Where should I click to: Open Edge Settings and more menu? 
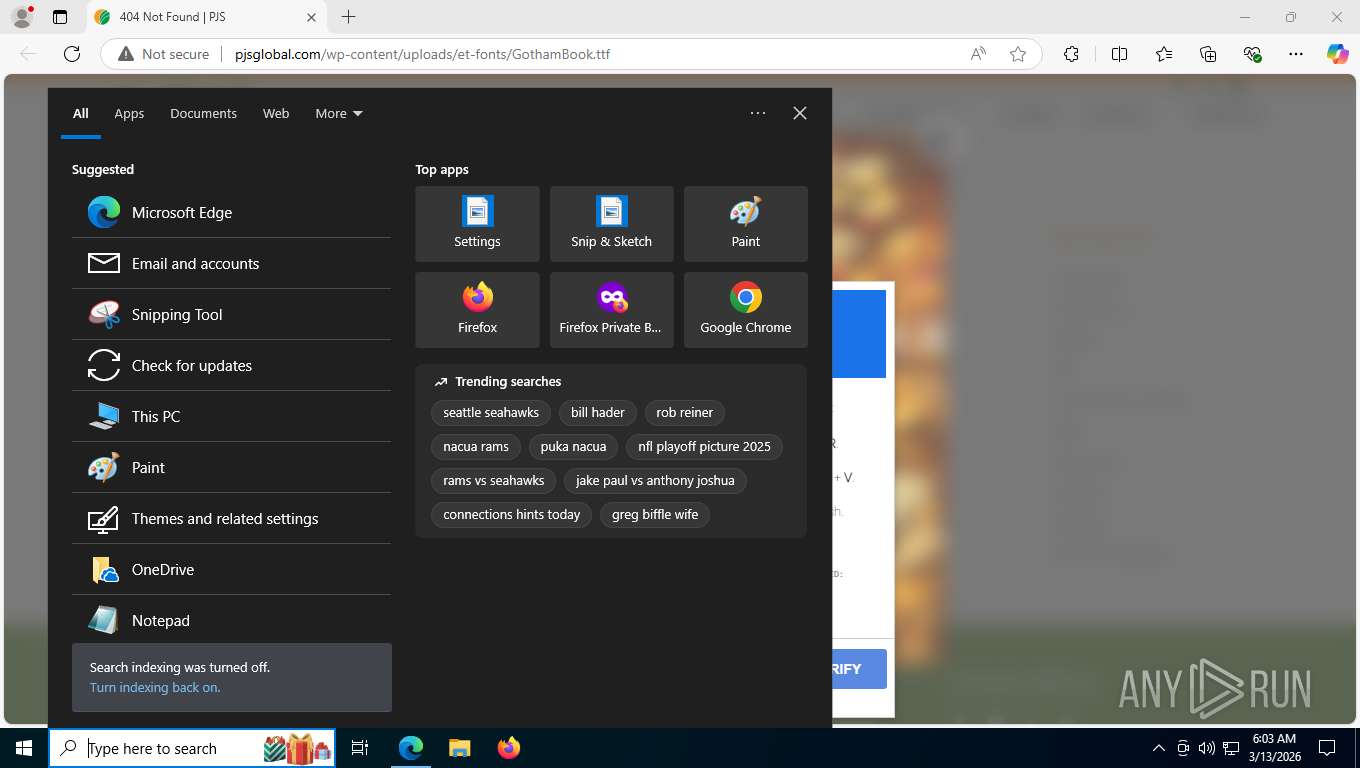pyautogui.click(x=1296, y=54)
